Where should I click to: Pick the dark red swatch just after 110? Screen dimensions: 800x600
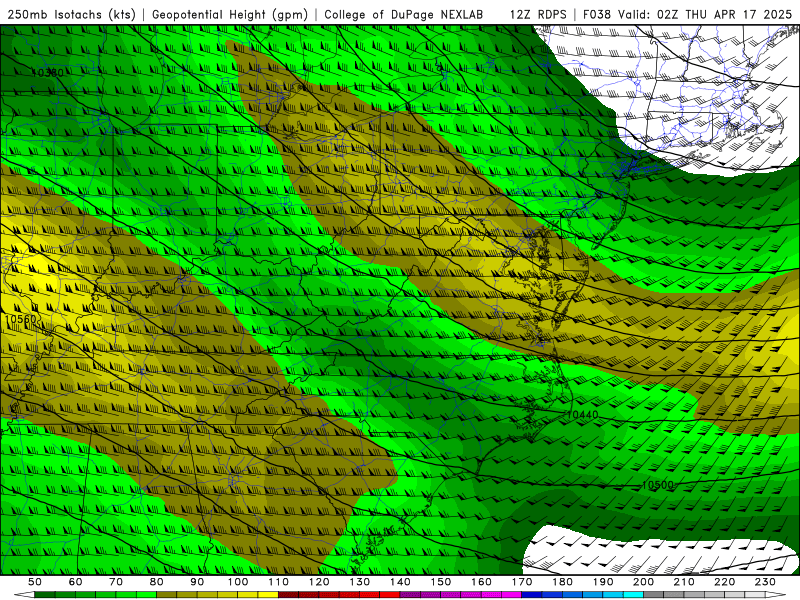(x=289, y=595)
